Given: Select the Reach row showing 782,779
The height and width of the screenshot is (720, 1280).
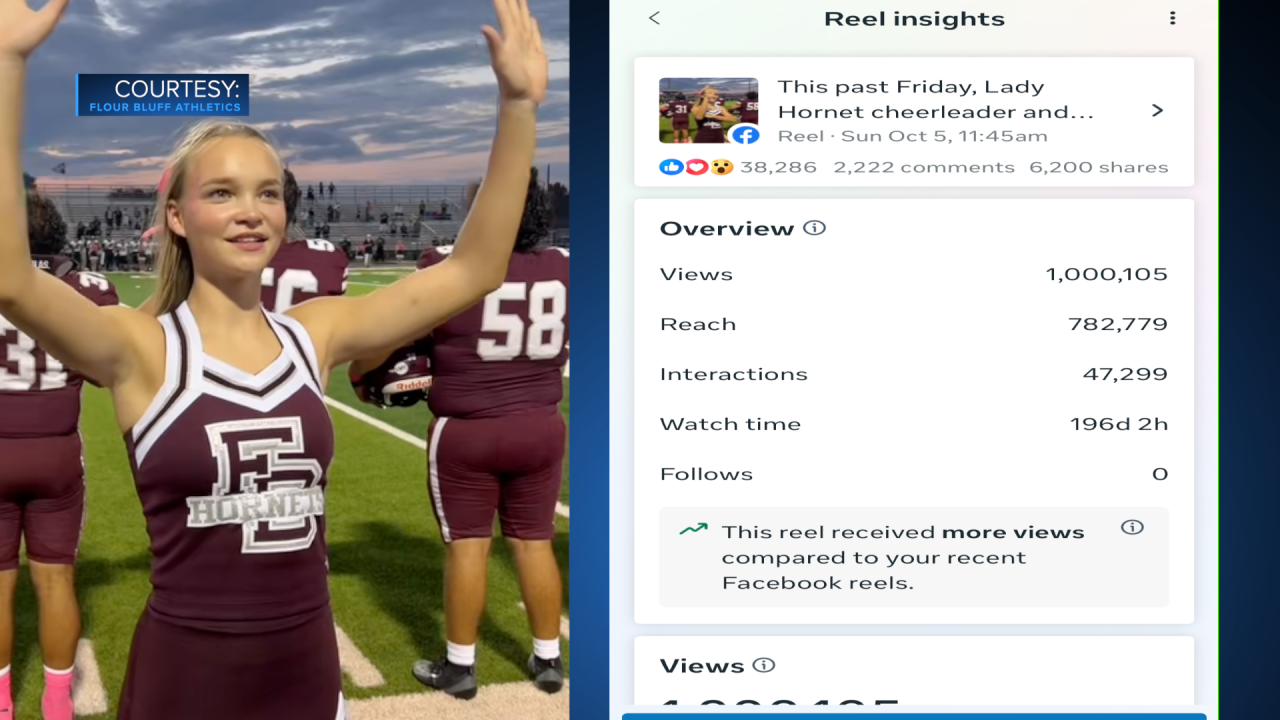Looking at the screenshot, I should pyautogui.click(x=913, y=324).
